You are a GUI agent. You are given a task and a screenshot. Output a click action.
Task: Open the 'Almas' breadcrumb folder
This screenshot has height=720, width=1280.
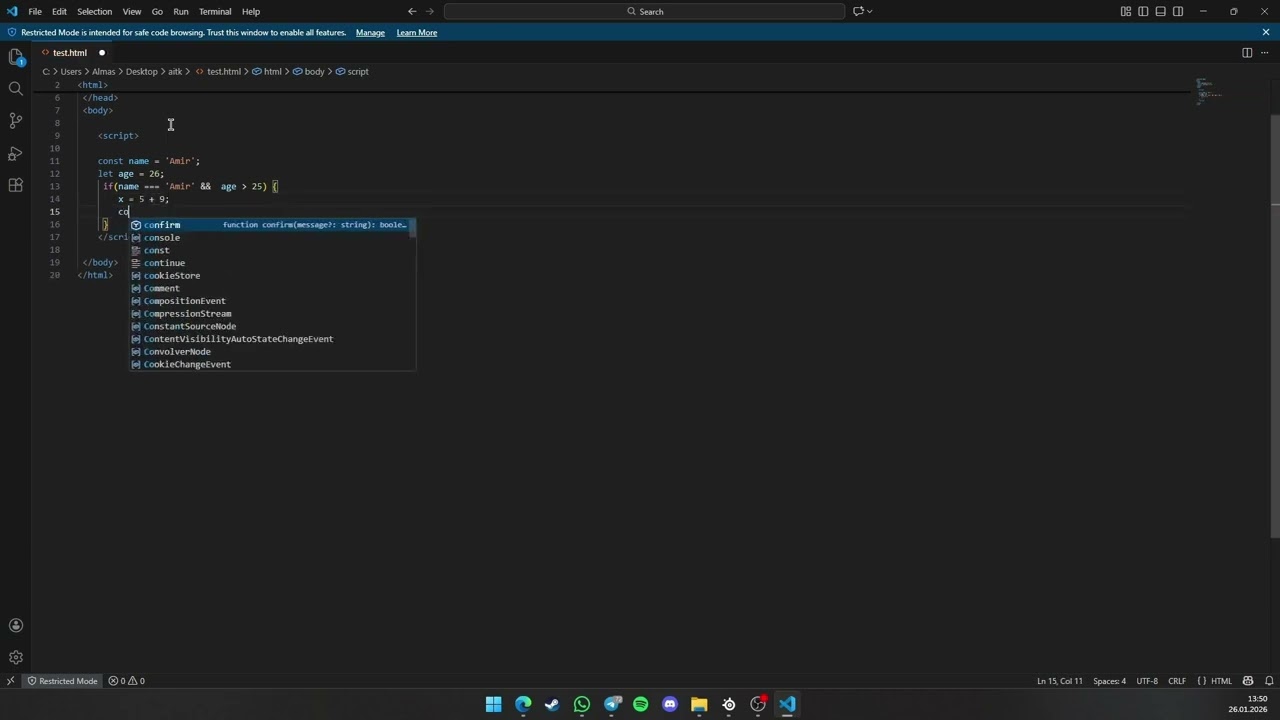pyautogui.click(x=104, y=71)
